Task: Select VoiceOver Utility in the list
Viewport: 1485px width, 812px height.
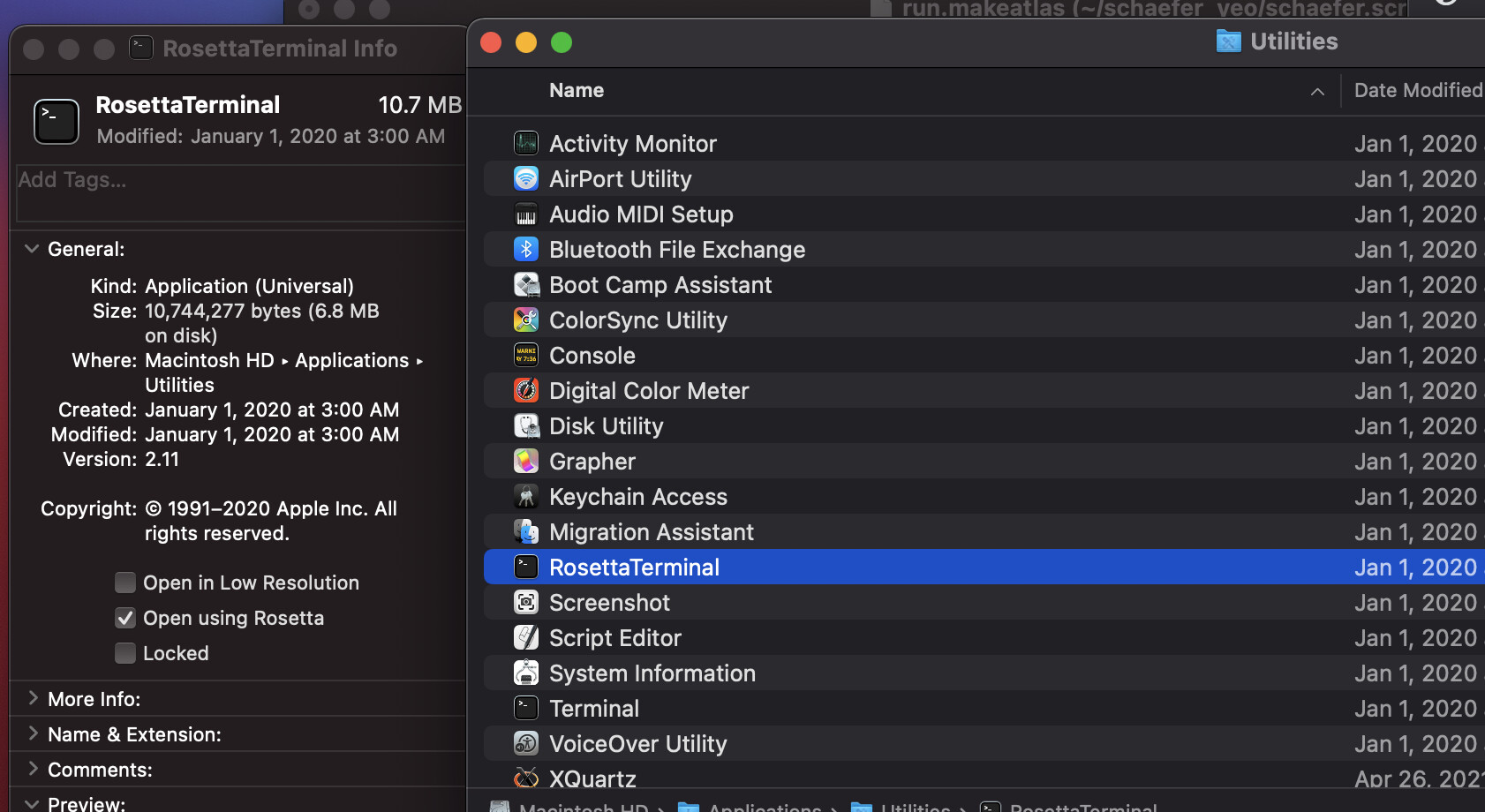Action: click(638, 743)
